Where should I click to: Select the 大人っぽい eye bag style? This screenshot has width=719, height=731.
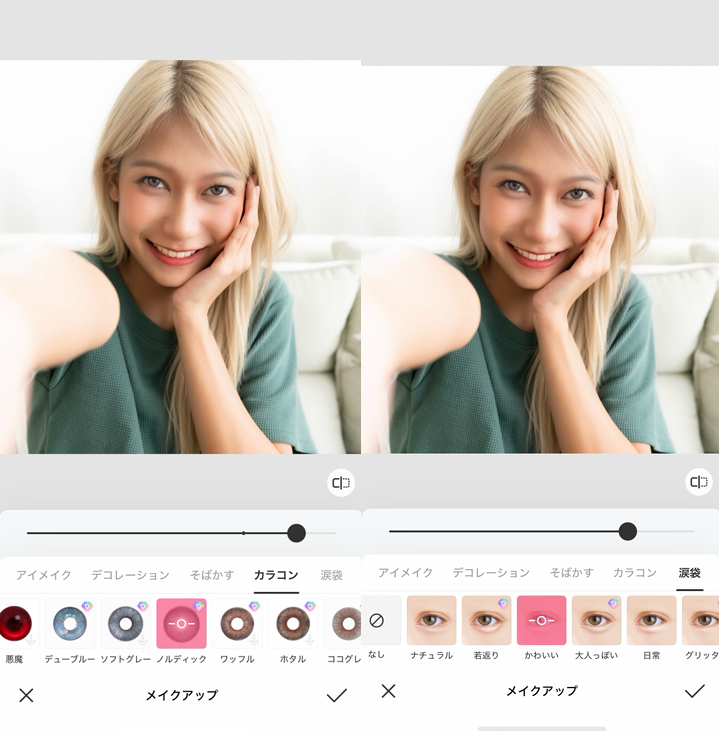(x=596, y=621)
